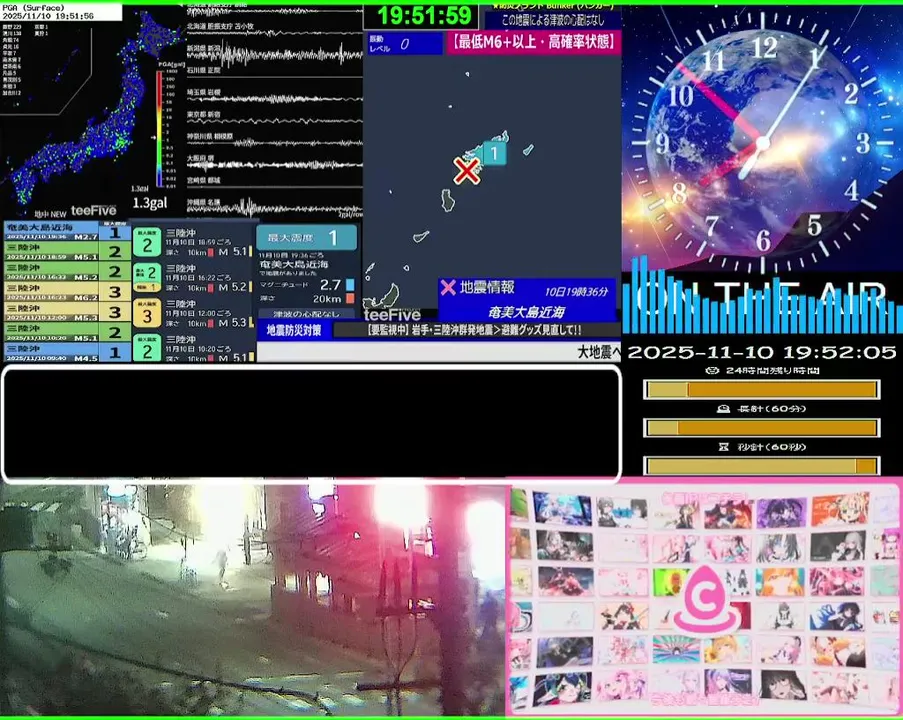Click the hourglass icon beside 秒針(60秒)

(x=723, y=447)
